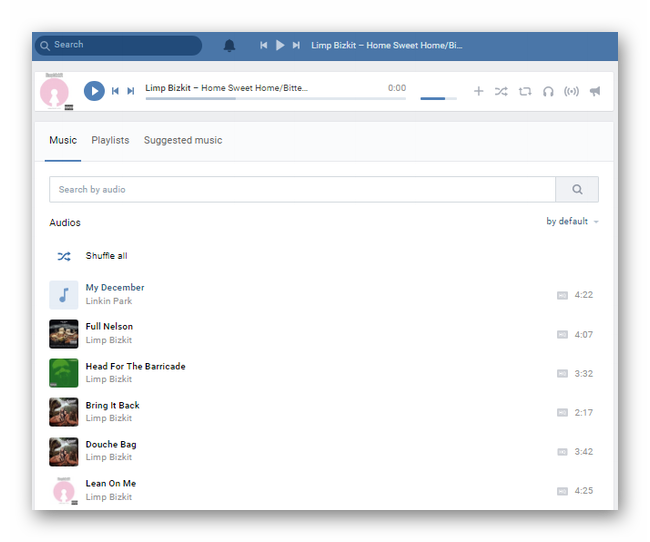650x542 pixels.
Task: Click the magnifier icon in the header search
Action: [x=45, y=46]
